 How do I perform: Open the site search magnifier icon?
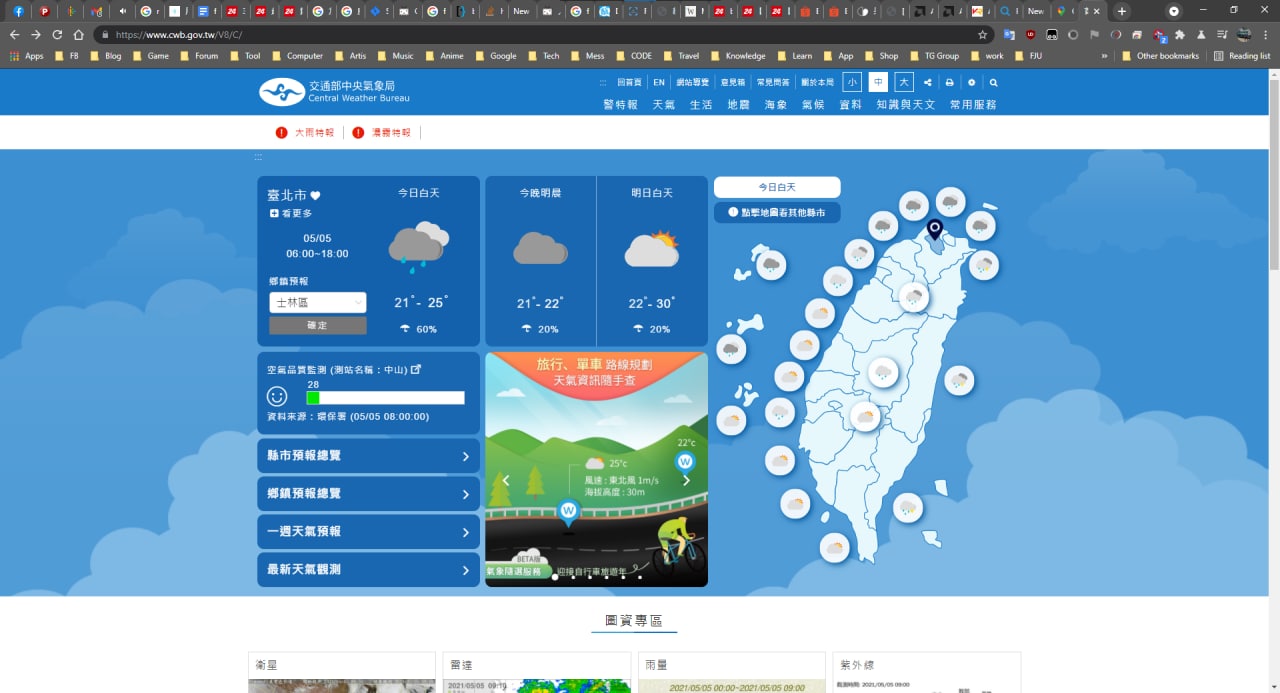click(x=993, y=83)
